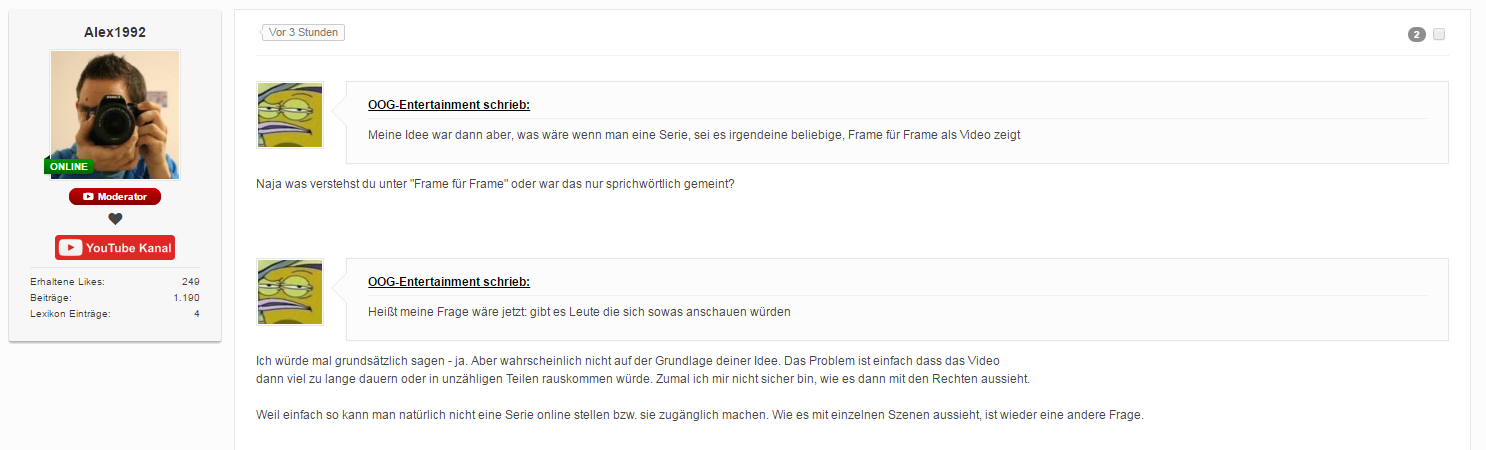Click the quoted text "Heißt meine Frage wäre jetzt"
Viewport: 1486px width, 450px height.
(579, 312)
